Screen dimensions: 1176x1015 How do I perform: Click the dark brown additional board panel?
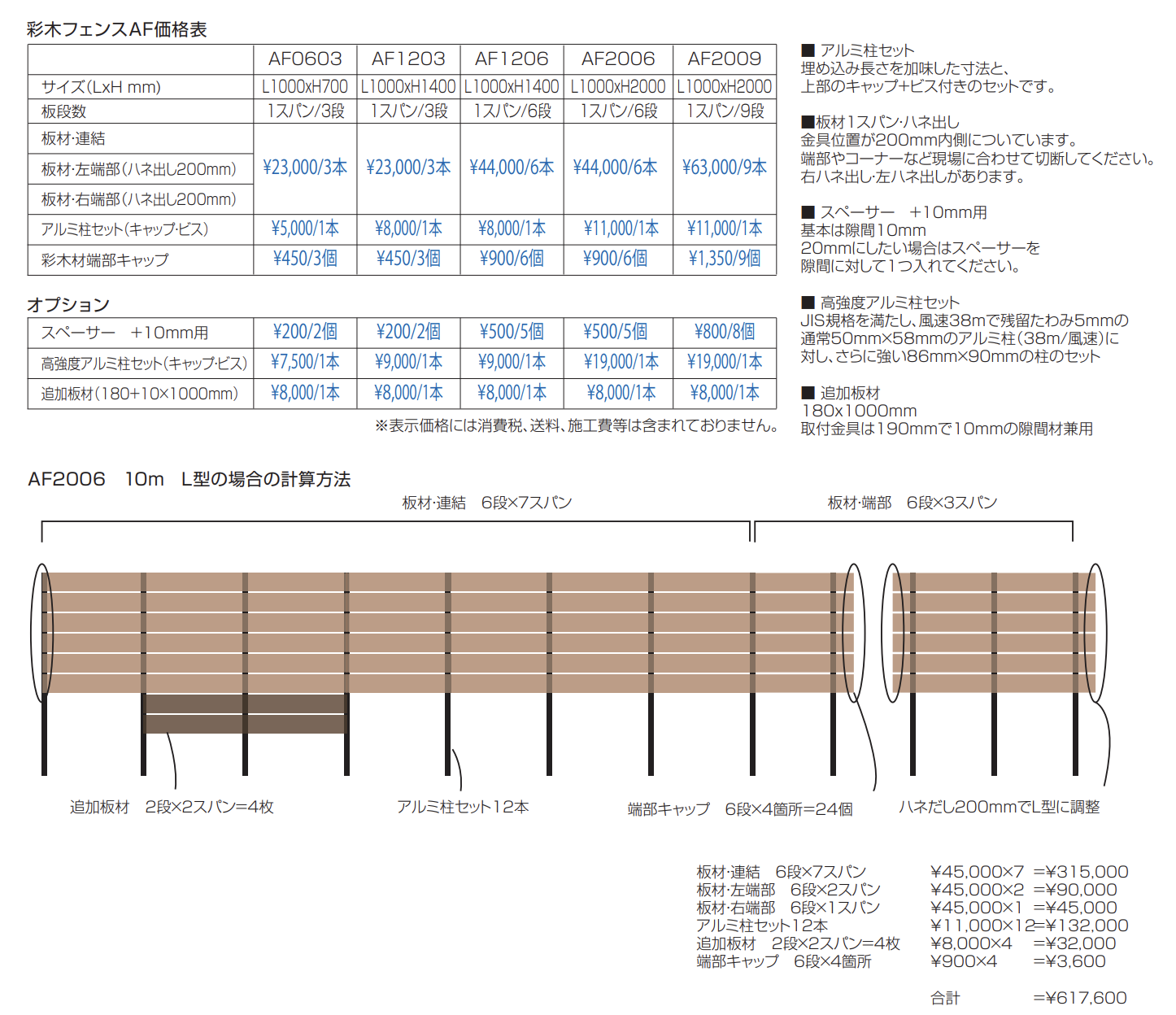coord(246,713)
